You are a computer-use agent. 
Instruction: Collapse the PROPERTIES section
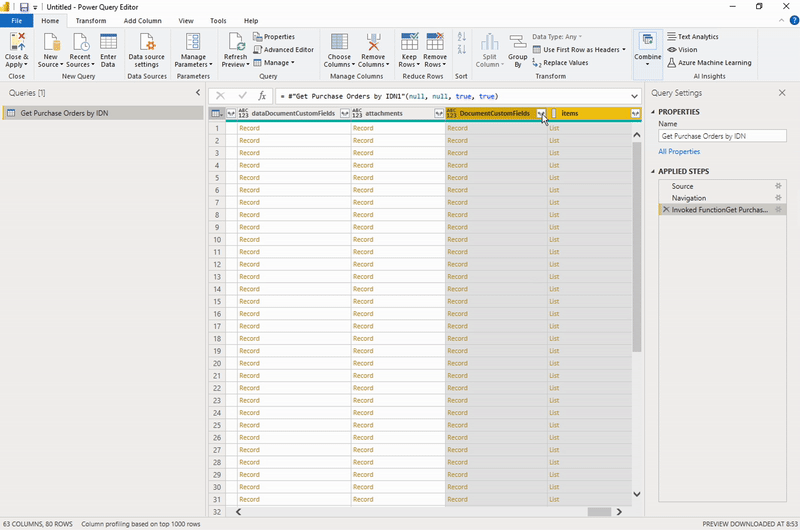pos(653,112)
